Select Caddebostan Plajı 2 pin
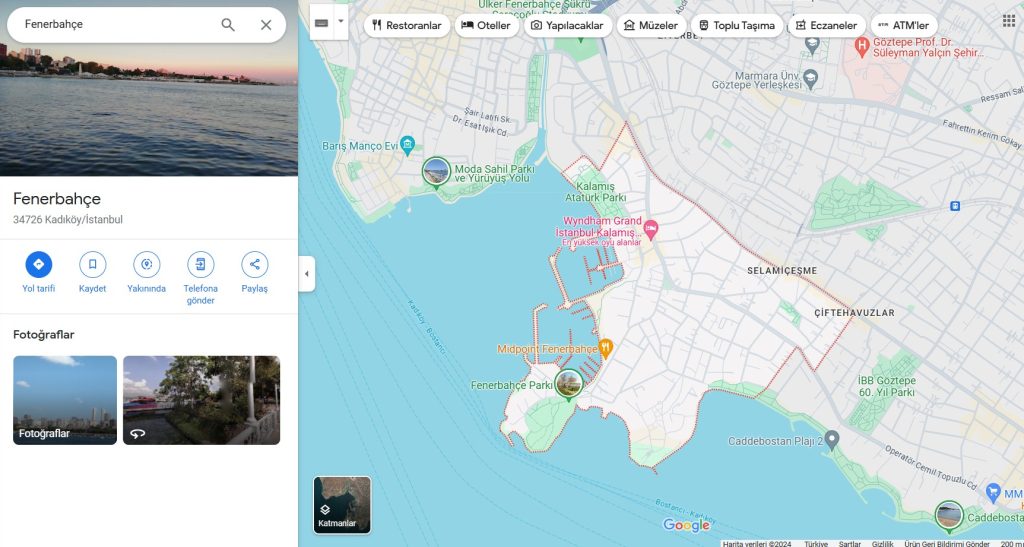Viewport: 1024px width, 547px height. 831,440
